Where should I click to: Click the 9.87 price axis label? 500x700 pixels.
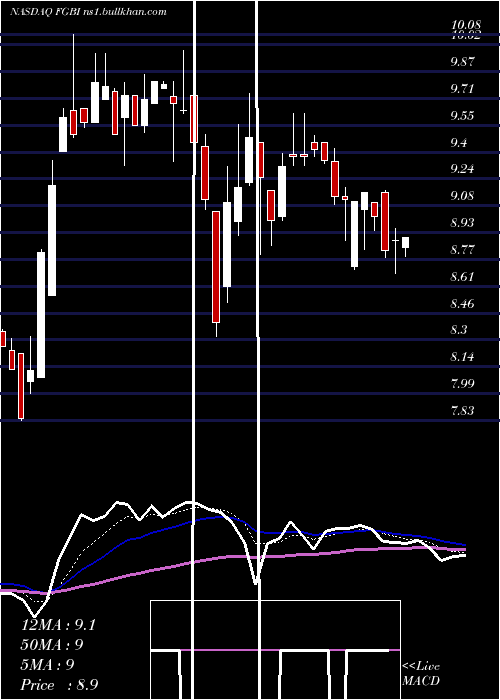pos(462,62)
